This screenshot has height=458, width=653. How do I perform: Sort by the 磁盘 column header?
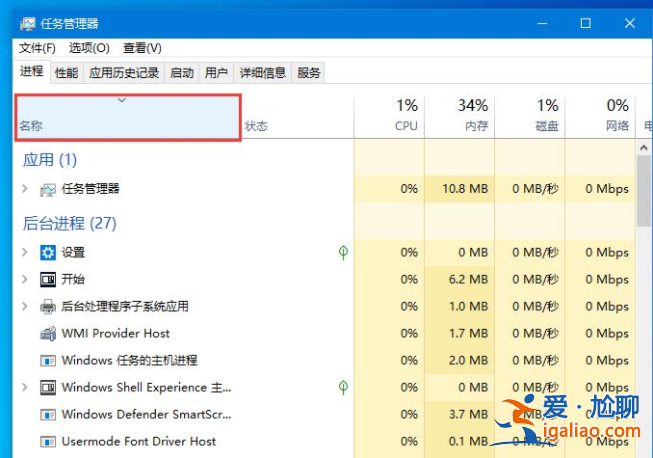coord(530,117)
